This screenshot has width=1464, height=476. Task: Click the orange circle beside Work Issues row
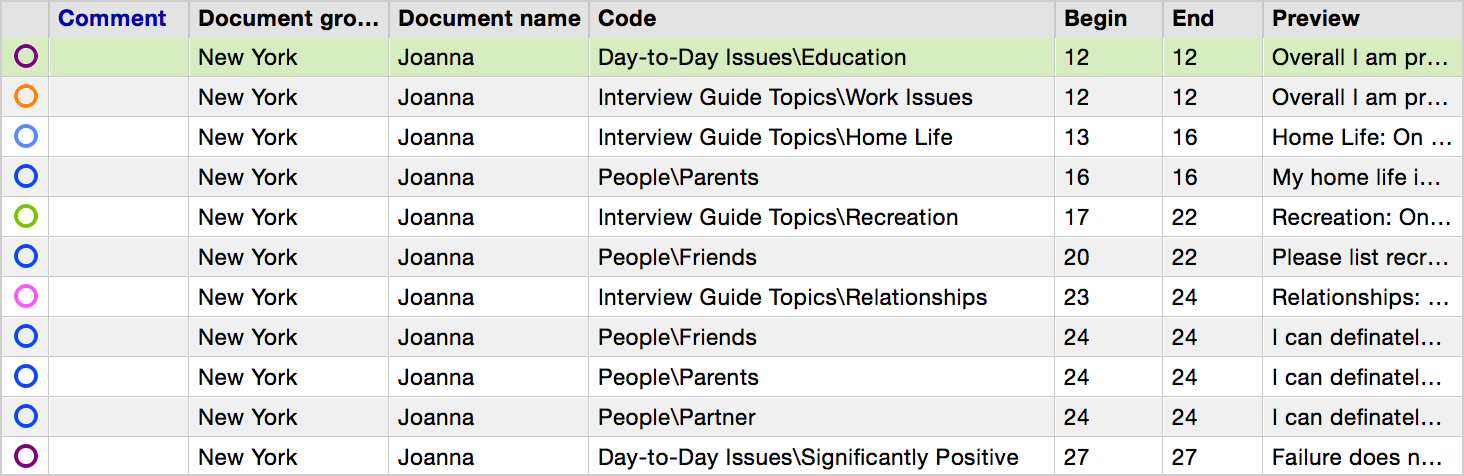point(26,97)
